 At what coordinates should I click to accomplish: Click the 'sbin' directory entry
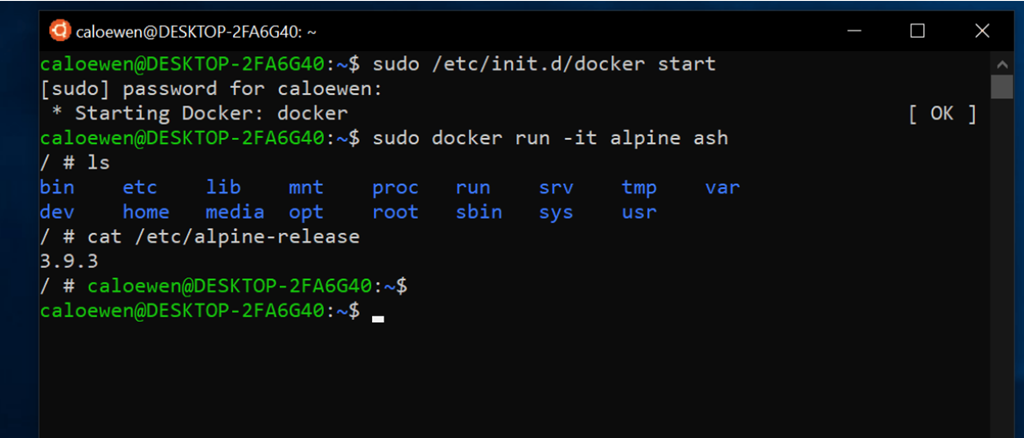coord(479,212)
